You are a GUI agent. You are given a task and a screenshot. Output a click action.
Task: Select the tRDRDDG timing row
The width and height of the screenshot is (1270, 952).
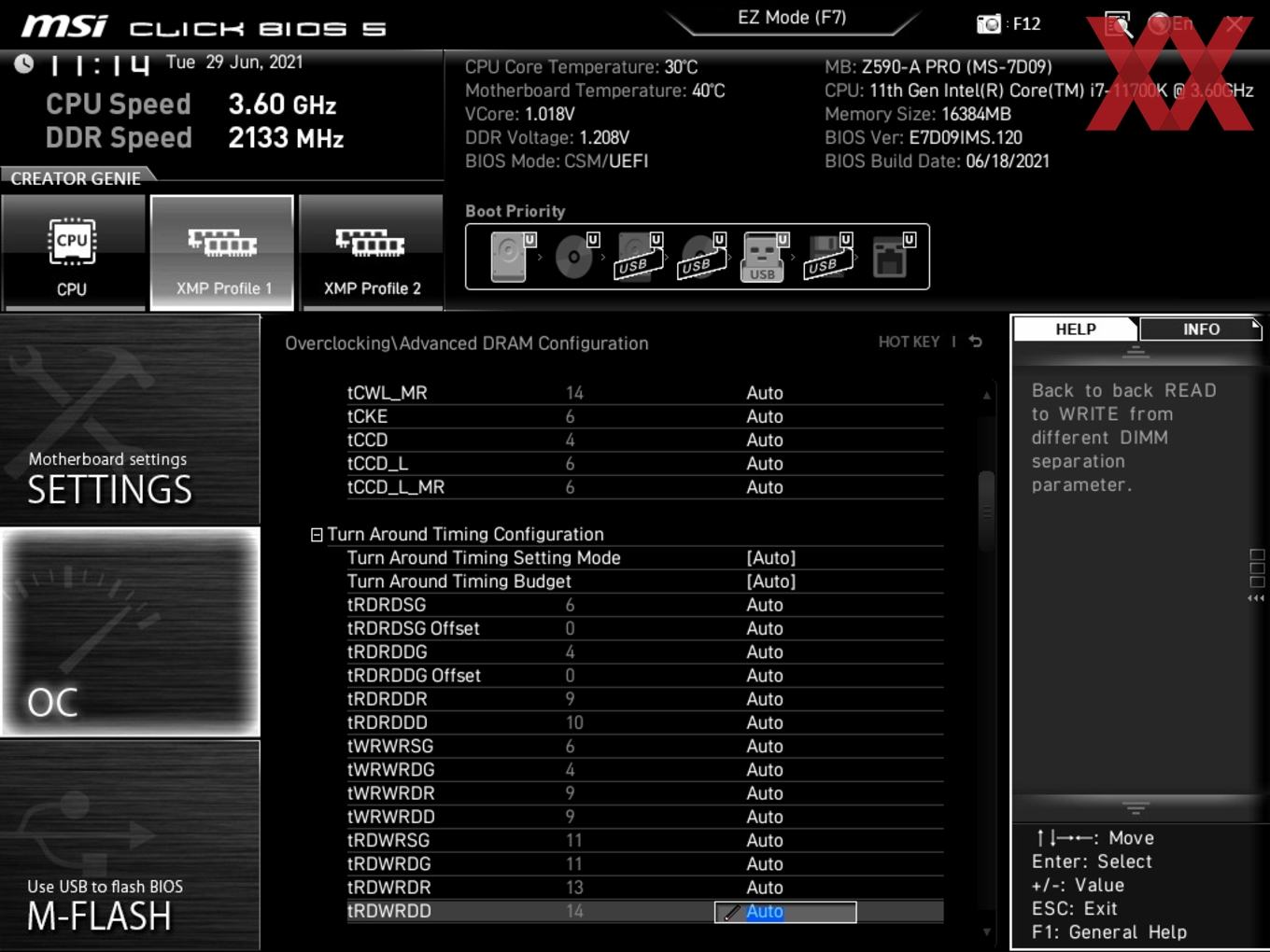[644, 651]
